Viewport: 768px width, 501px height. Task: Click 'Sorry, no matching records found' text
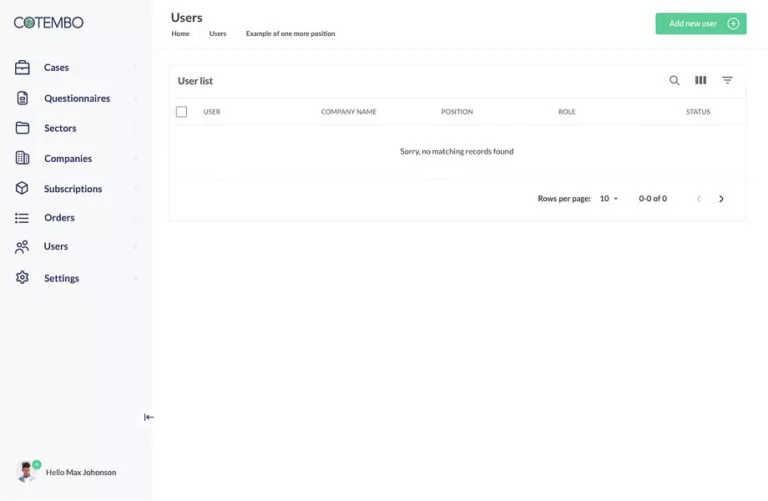457,151
